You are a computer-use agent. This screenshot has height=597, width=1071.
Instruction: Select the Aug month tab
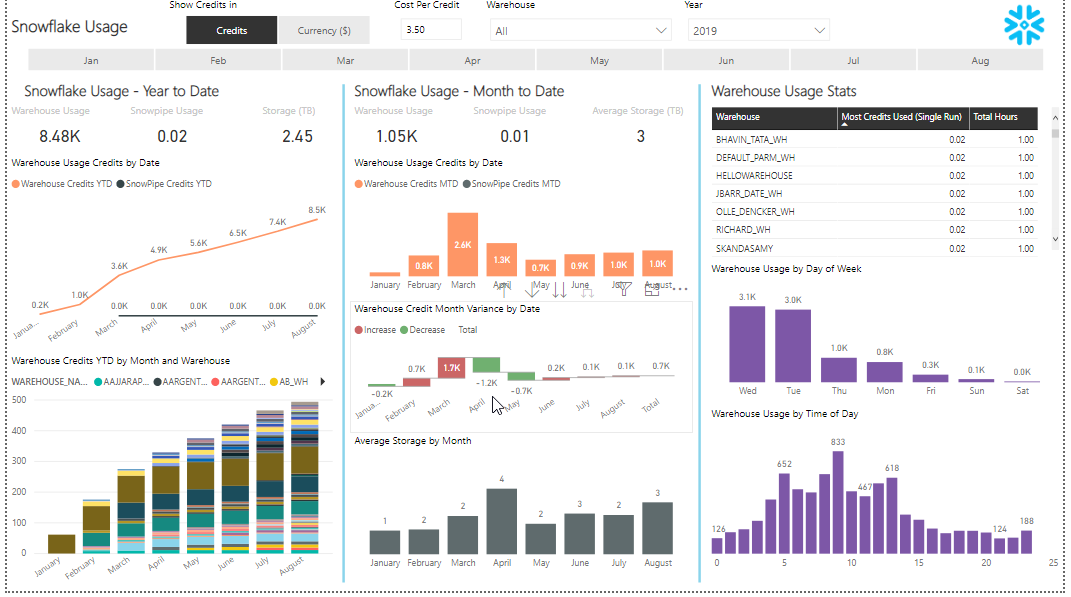(980, 60)
